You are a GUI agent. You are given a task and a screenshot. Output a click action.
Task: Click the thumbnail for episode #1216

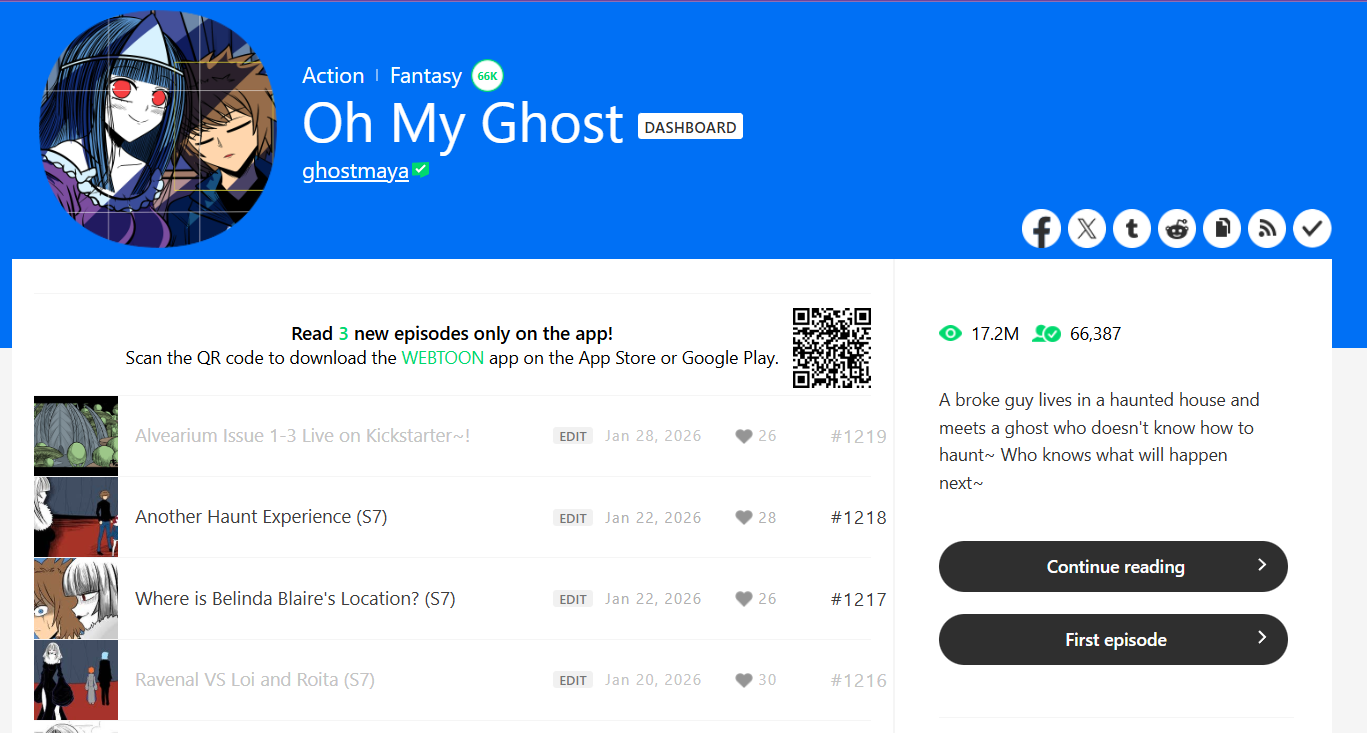[76, 680]
